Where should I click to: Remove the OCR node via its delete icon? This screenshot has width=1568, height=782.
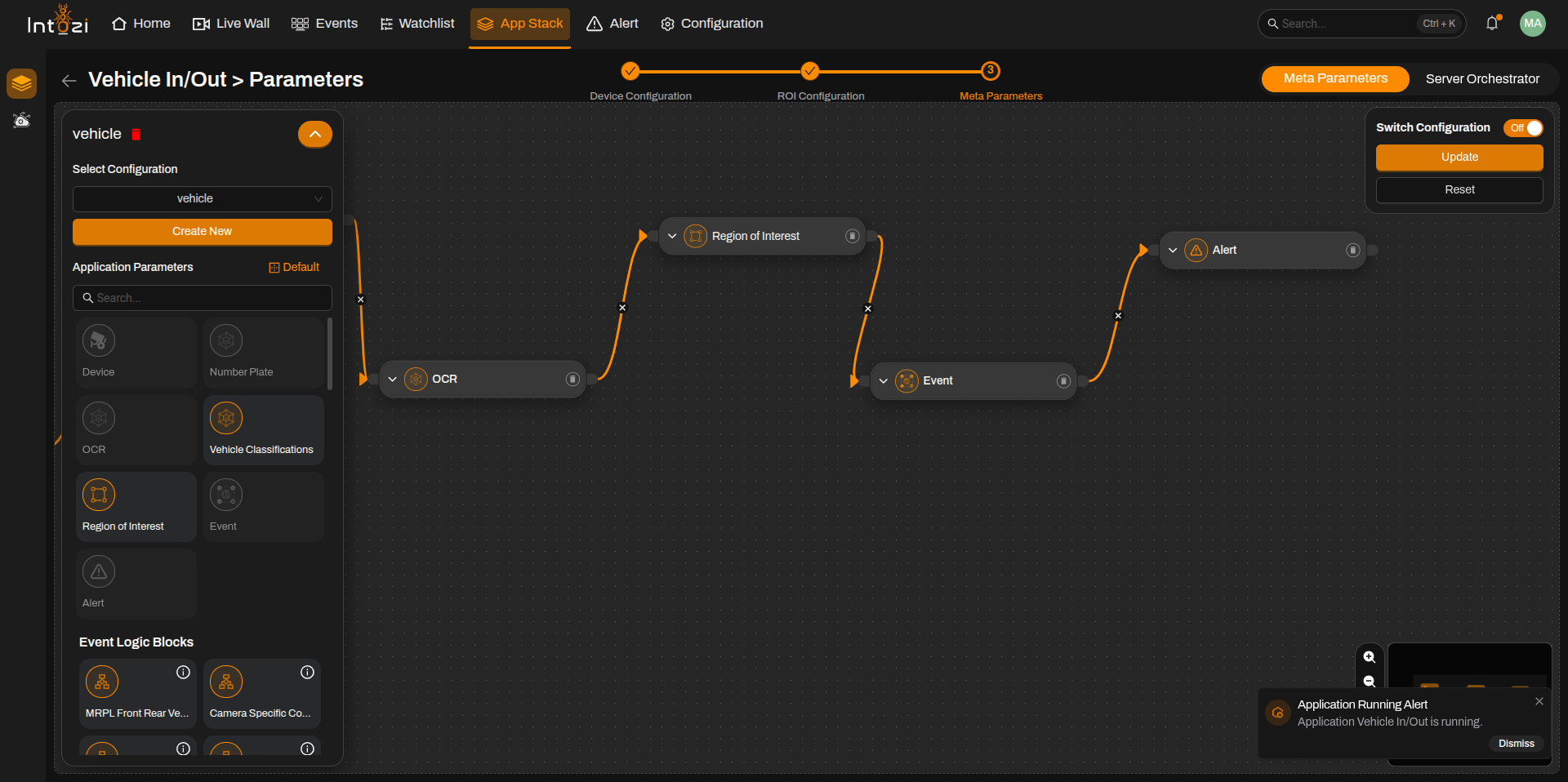click(x=572, y=380)
